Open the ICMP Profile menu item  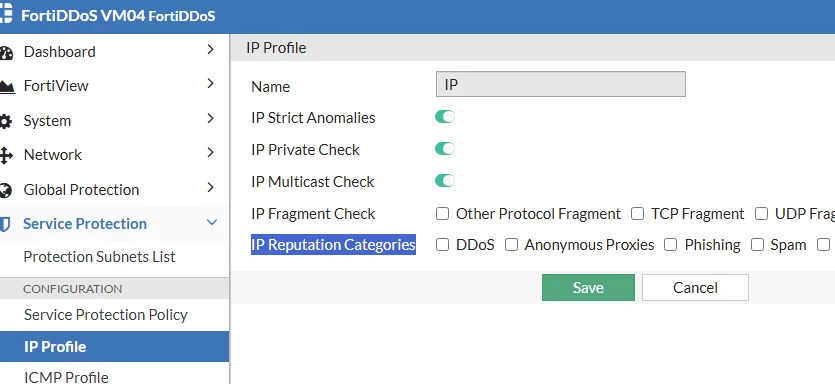tap(66, 377)
